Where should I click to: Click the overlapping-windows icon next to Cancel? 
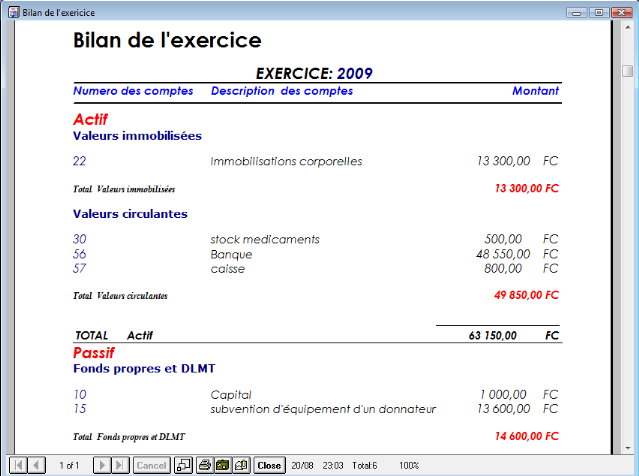click(183, 465)
